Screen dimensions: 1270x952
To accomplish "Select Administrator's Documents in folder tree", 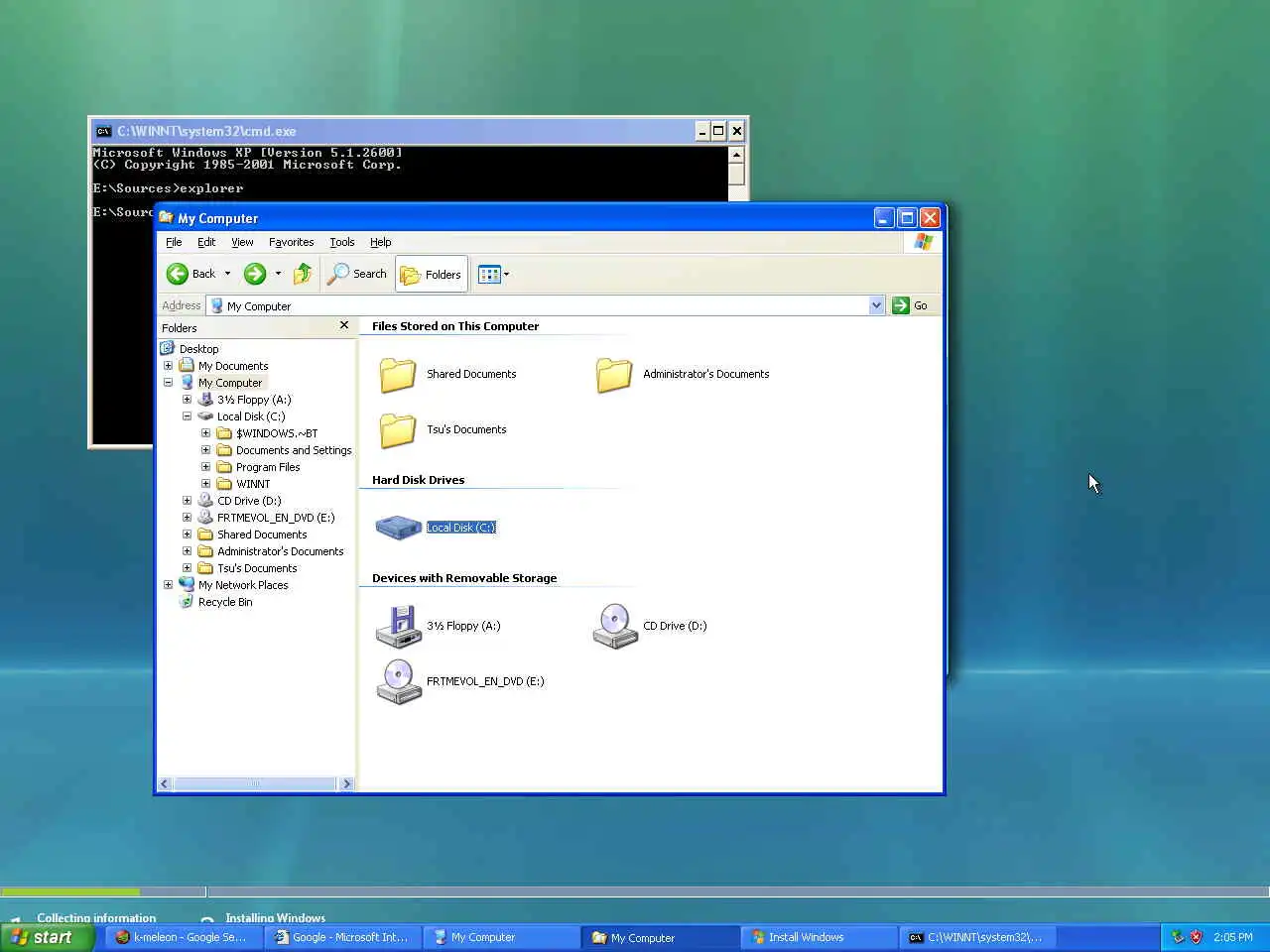I will 281,551.
